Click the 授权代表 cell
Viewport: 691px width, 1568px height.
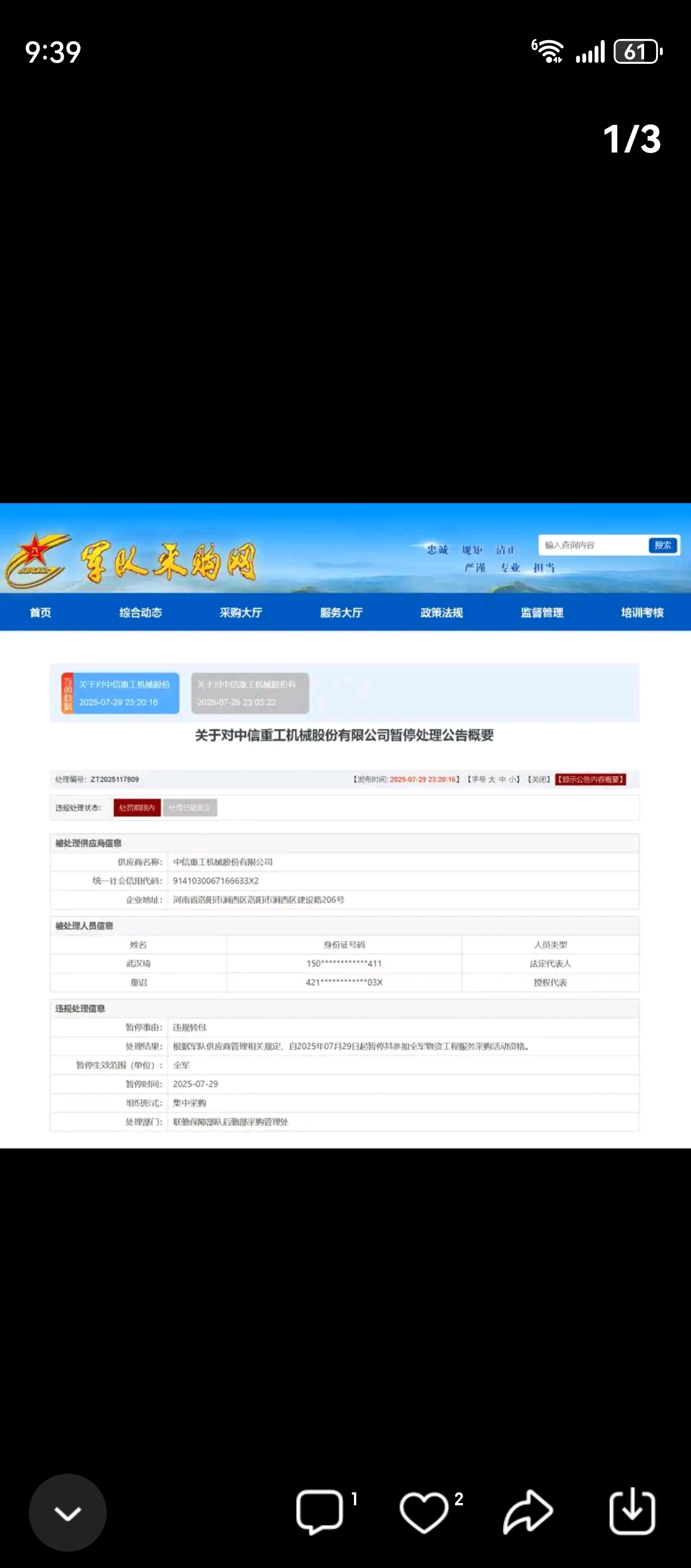[x=550, y=982]
